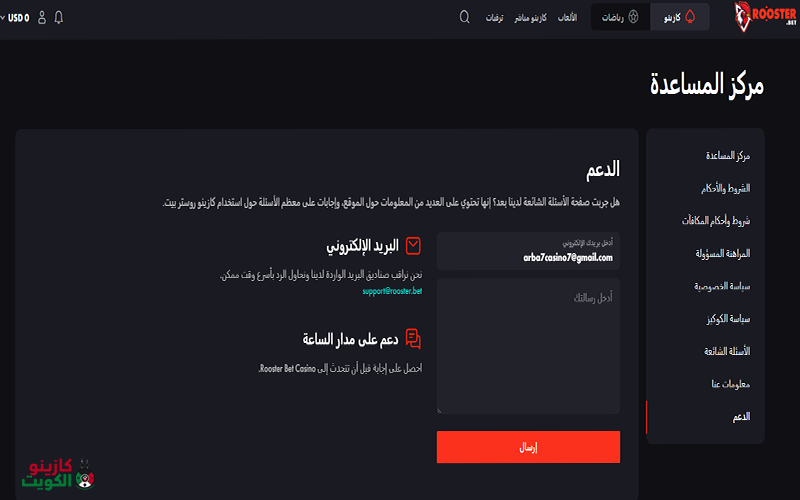Screen dimensions: 800x500
Task: Select مركز المساعدة in the sidebar
Action: 728,156
